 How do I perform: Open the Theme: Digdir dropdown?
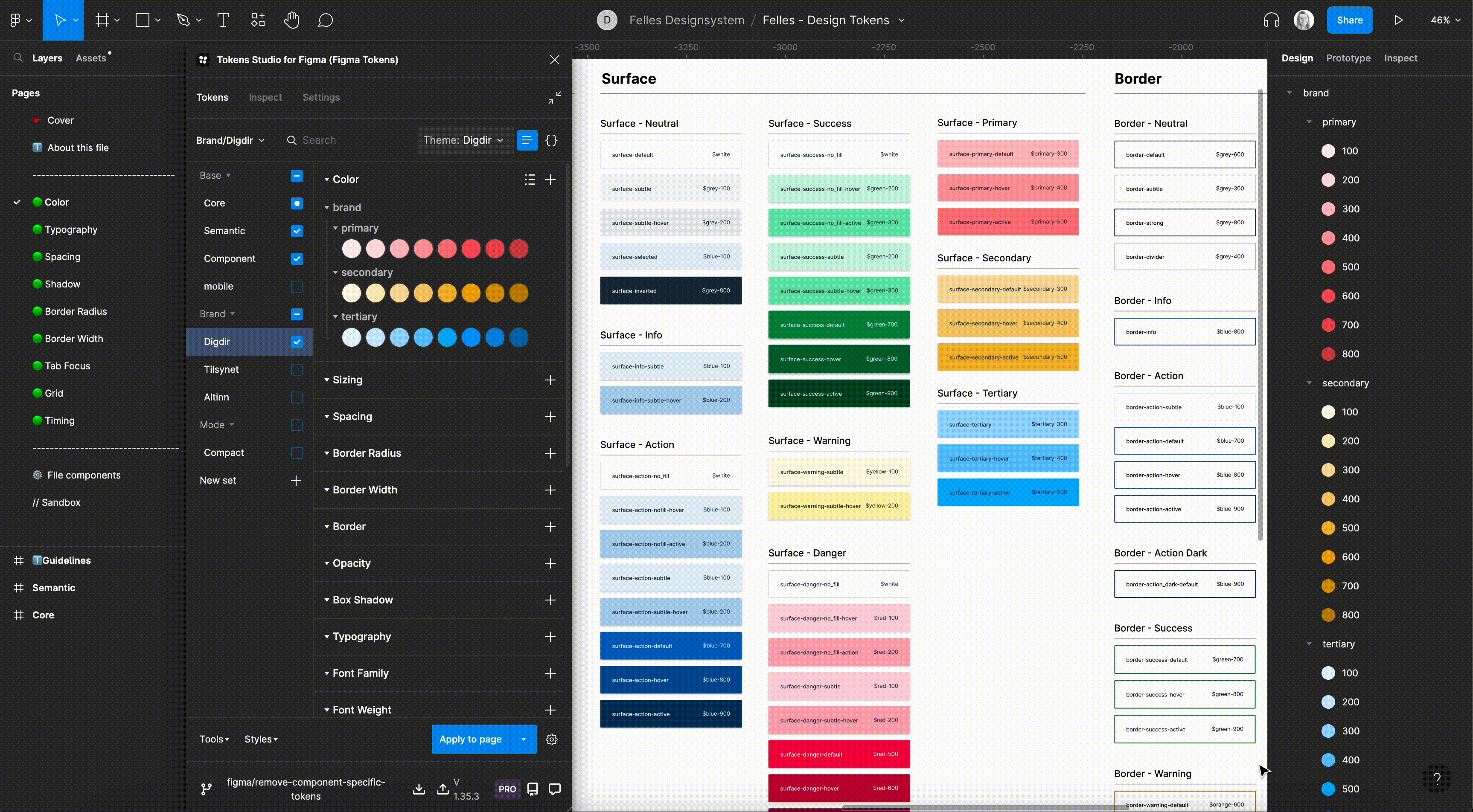click(x=463, y=140)
